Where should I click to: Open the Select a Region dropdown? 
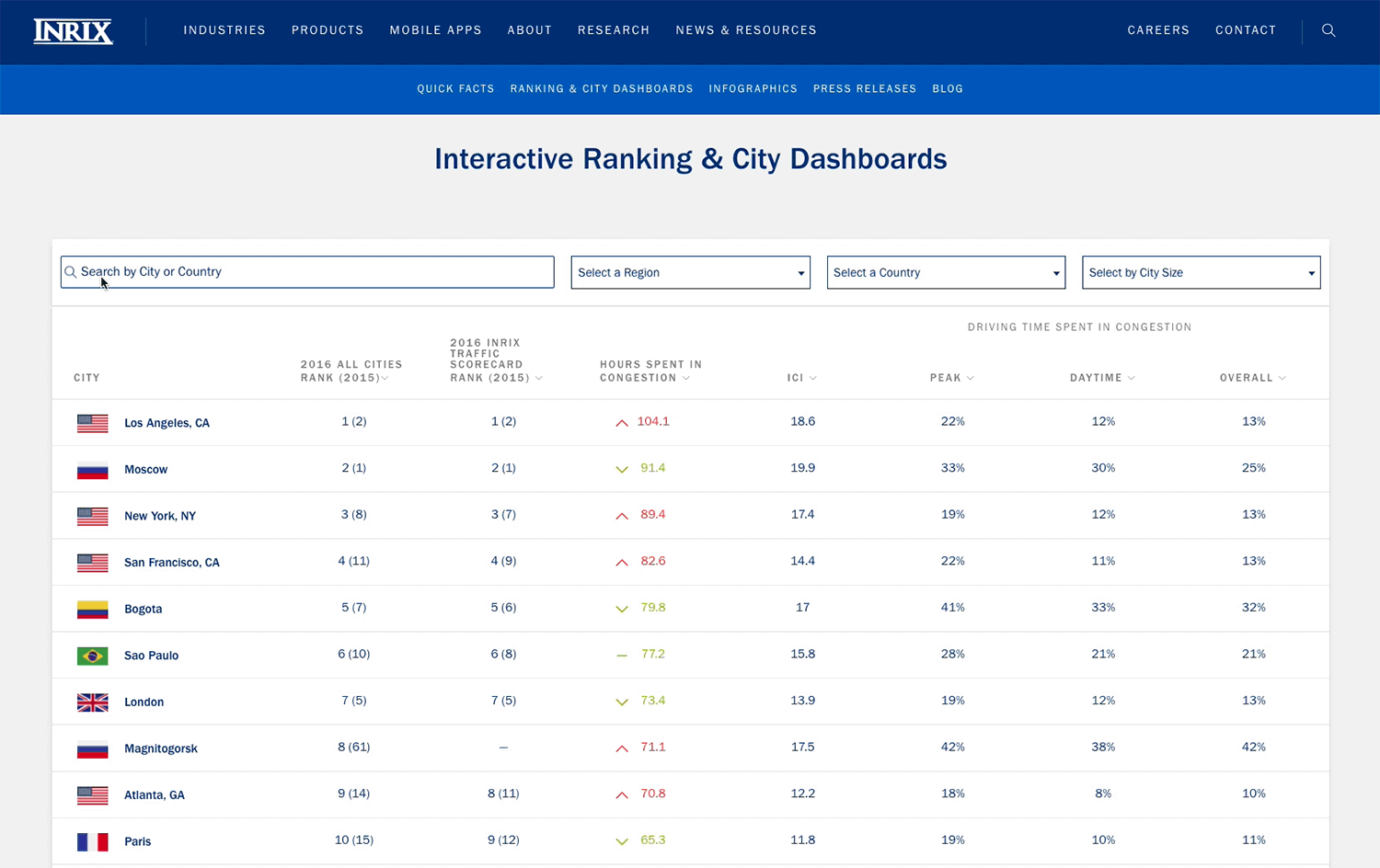[691, 272]
